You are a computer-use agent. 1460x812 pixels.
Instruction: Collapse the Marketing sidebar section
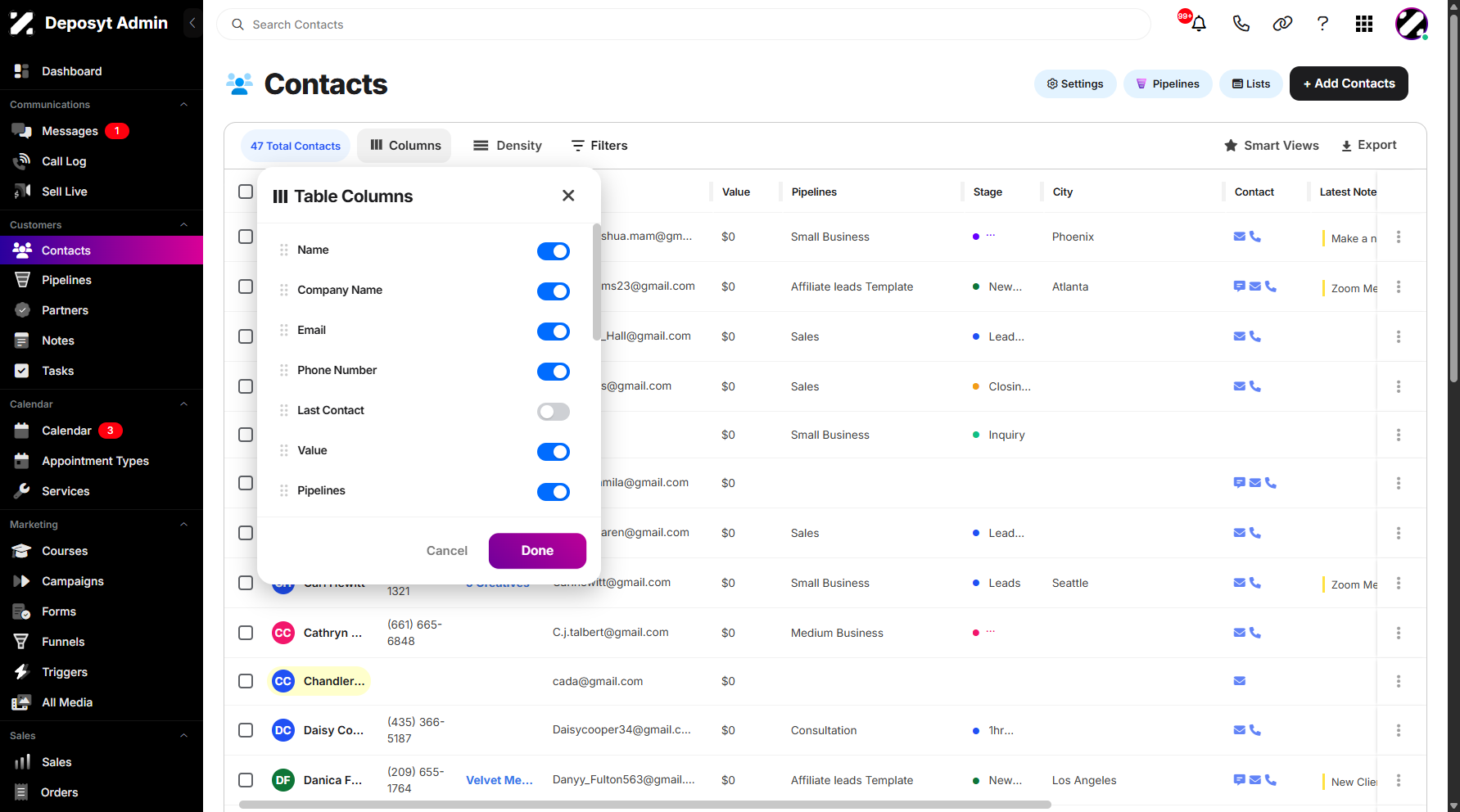point(184,525)
